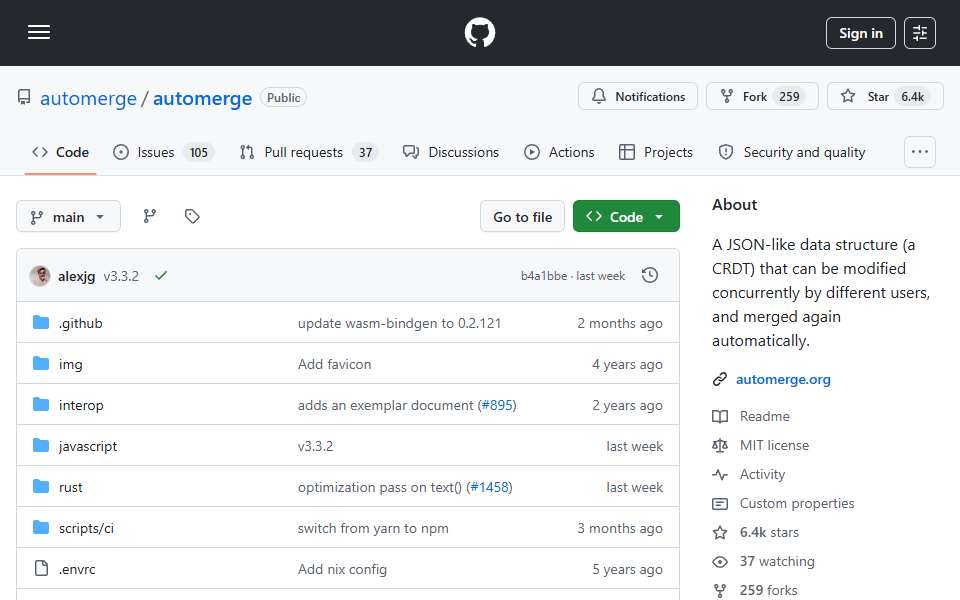The height and width of the screenshot is (600, 960).
Task: Open the .github folder
Action: (80, 323)
